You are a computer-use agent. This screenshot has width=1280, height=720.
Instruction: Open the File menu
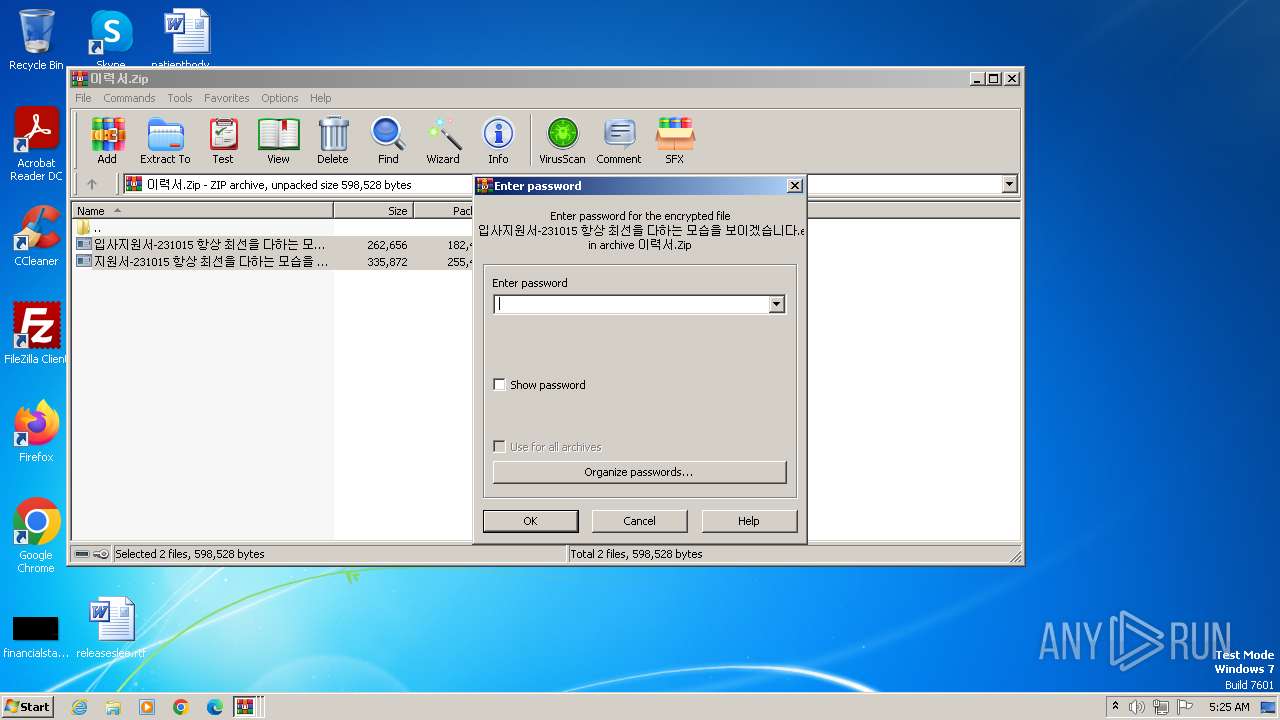pos(83,98)
